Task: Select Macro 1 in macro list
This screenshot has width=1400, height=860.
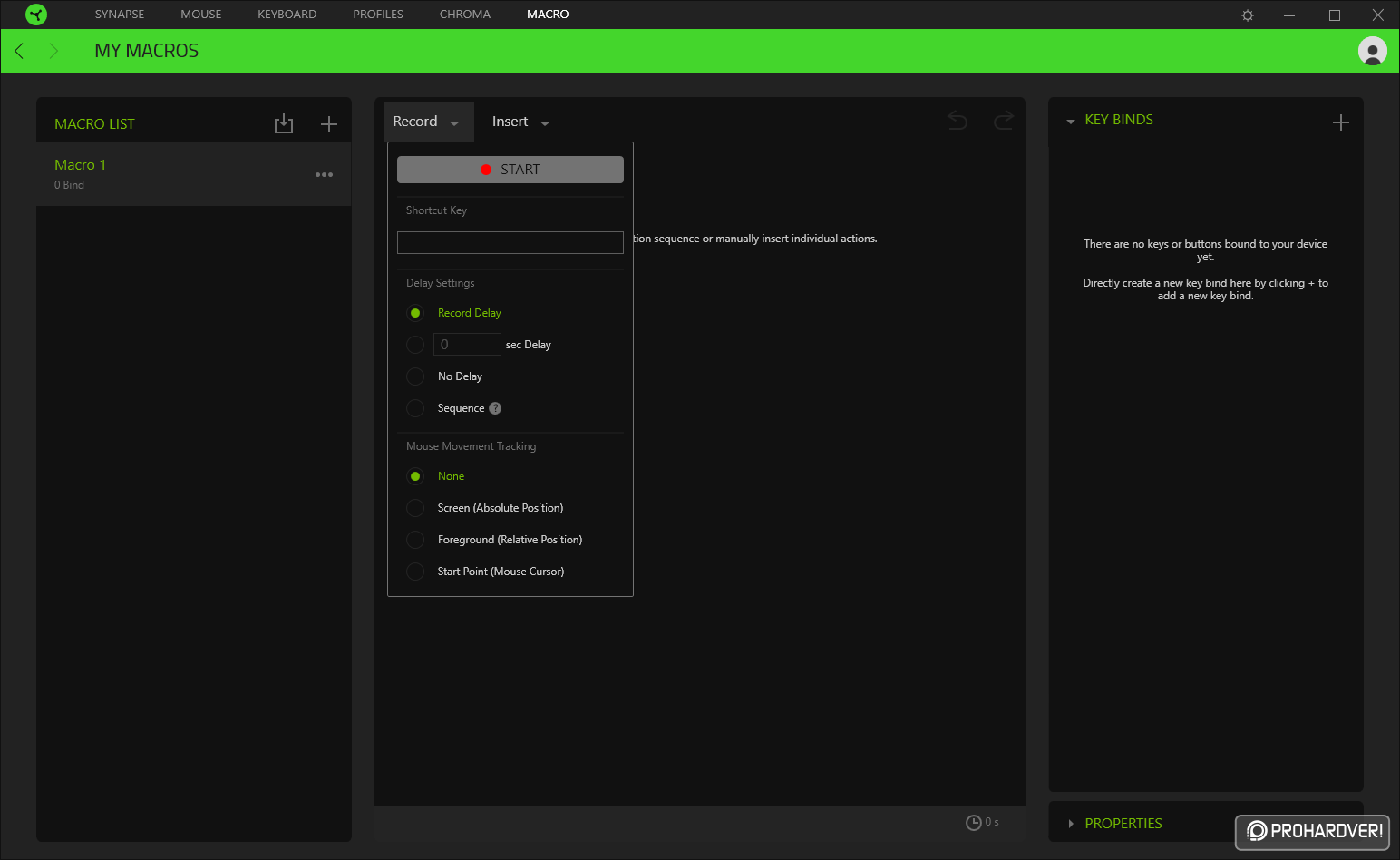Action: [x=193, y=174]
